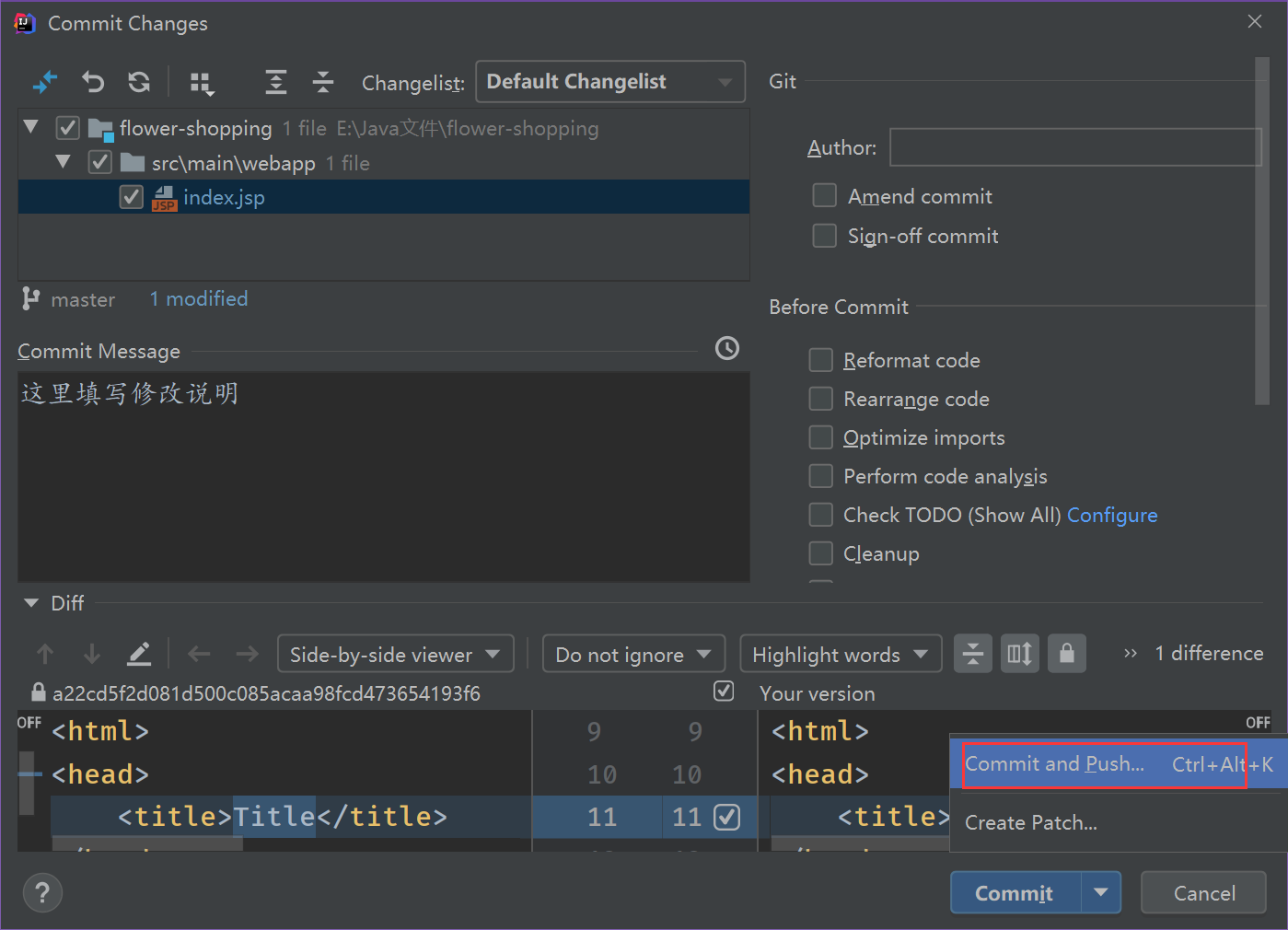This screenshot has width=1288, height=930.
Task: Show more diff toolbar actions chevrons
Action: 1131,654
